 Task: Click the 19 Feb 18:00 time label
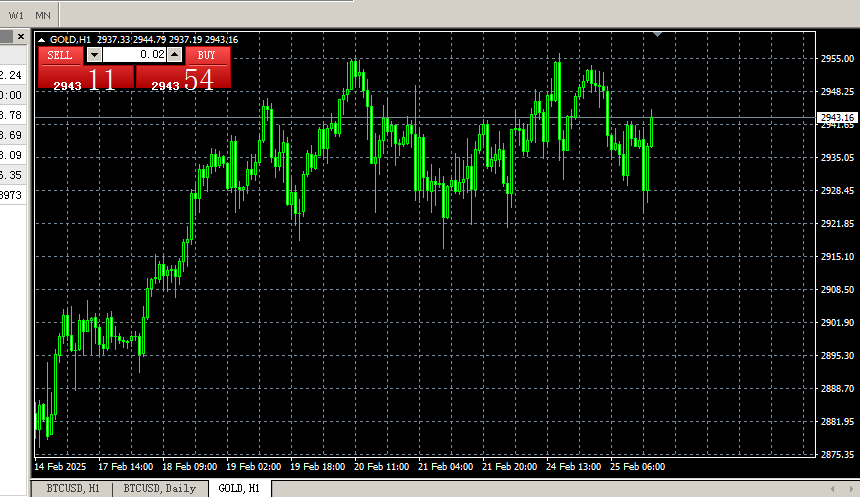(x=318, y=467)
